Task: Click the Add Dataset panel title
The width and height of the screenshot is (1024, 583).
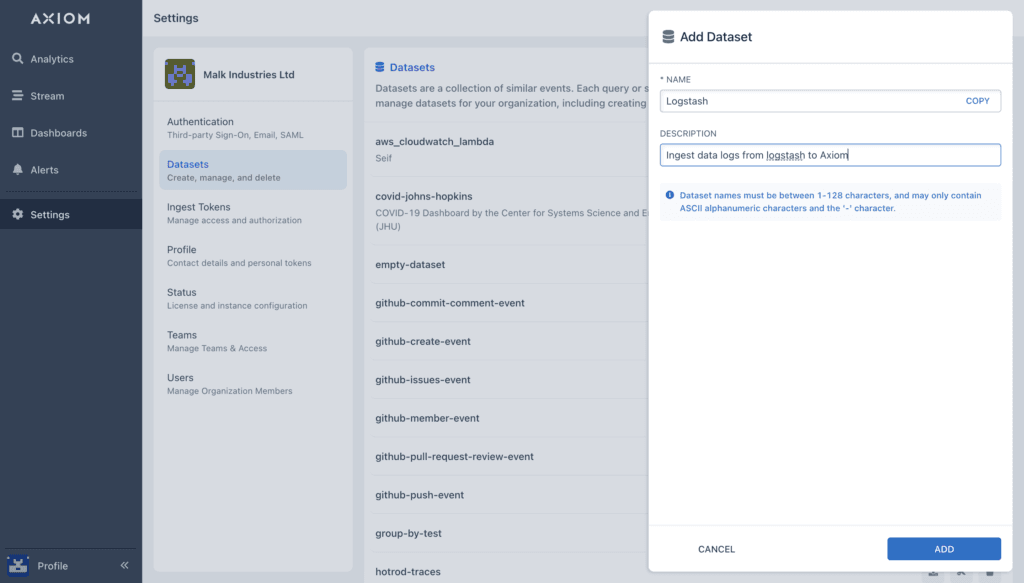Action: tap(716, 37)
